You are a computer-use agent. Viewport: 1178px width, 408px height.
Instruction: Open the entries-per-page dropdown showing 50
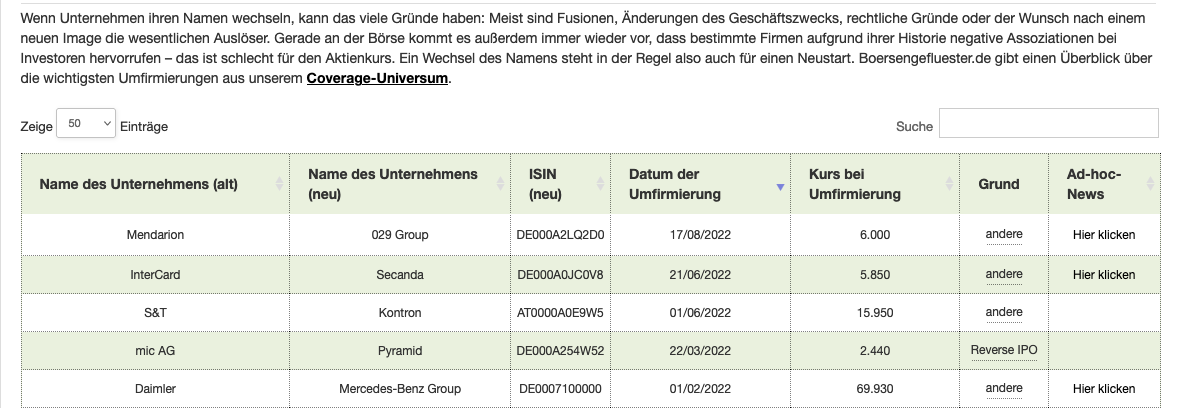click(x=86, y=123)
